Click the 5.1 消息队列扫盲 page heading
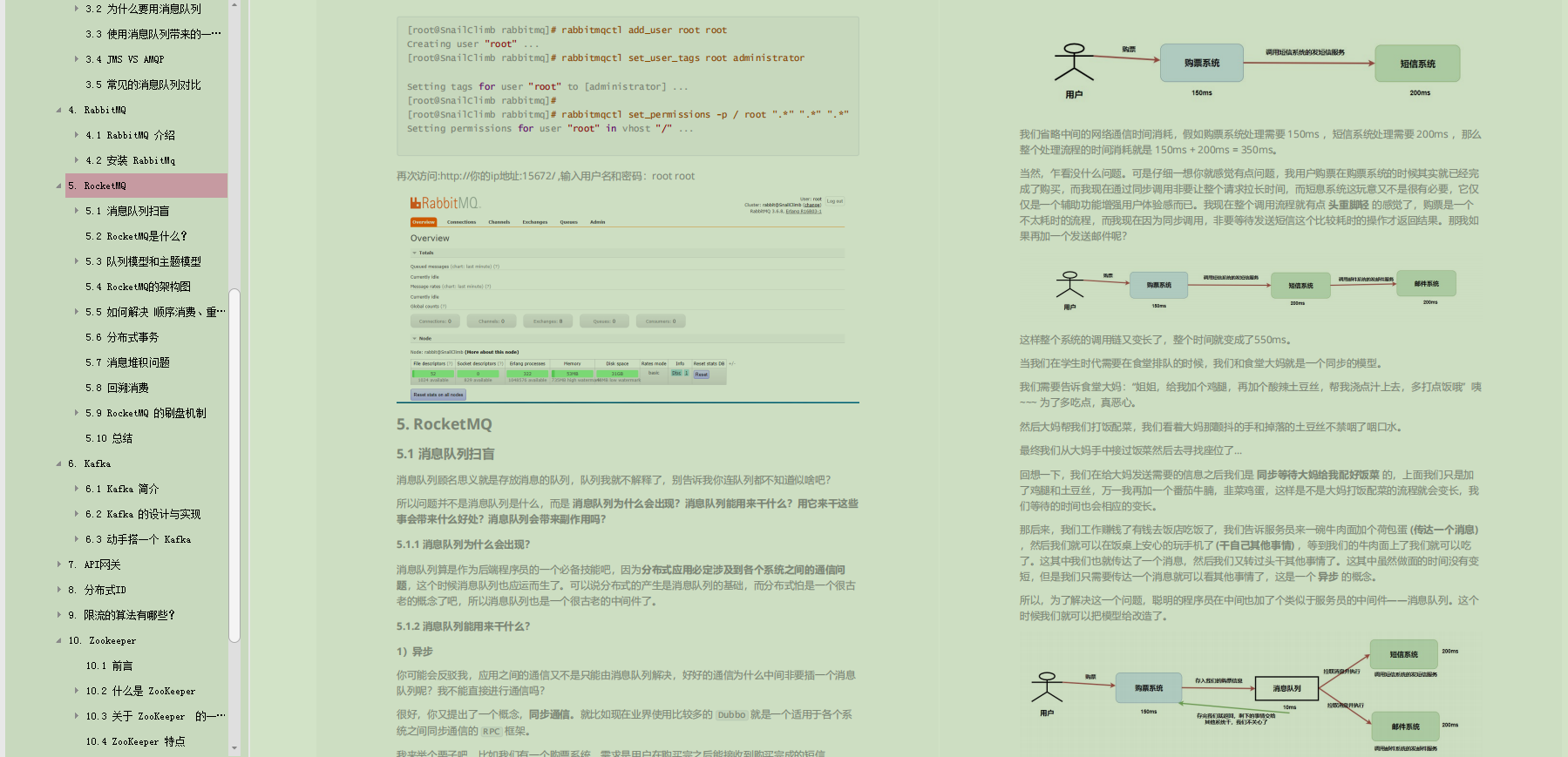 point(445,454)
